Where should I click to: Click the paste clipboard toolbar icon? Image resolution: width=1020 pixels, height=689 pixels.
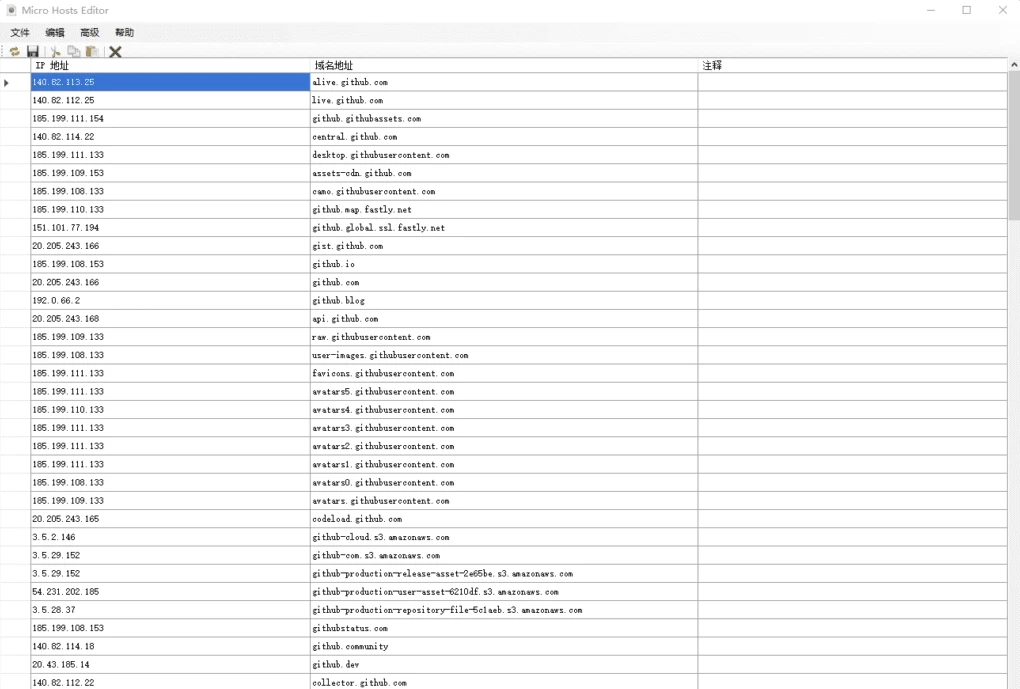92,52
